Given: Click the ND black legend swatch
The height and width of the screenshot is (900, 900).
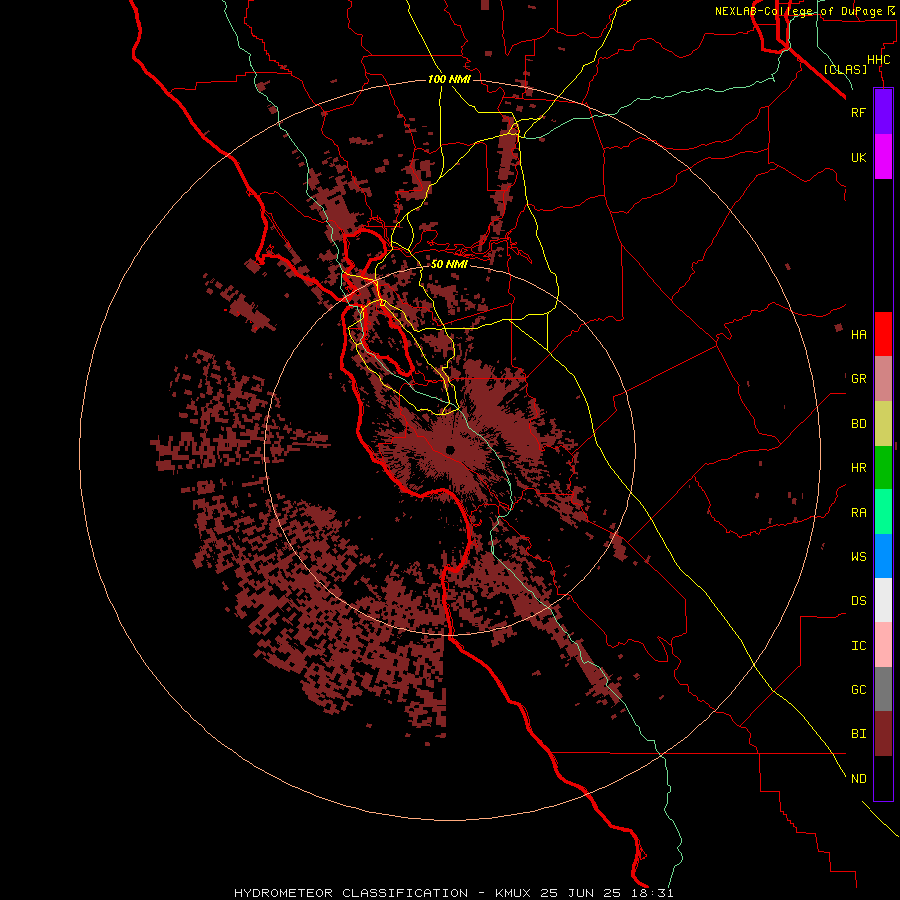Looking at the screenshot, I should coord(883,778).
